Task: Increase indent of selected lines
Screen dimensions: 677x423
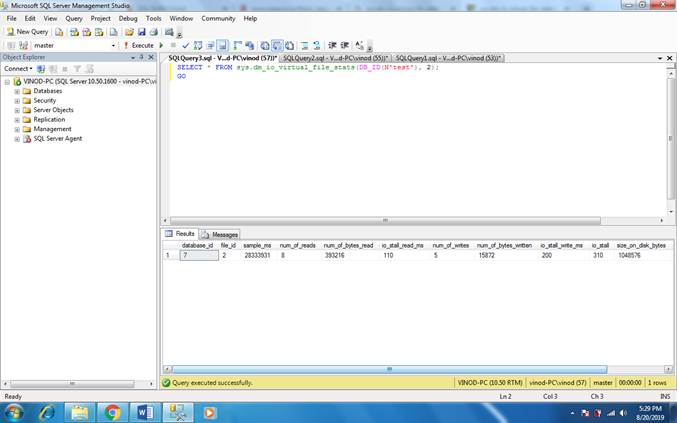Action: tap(345, 45)
